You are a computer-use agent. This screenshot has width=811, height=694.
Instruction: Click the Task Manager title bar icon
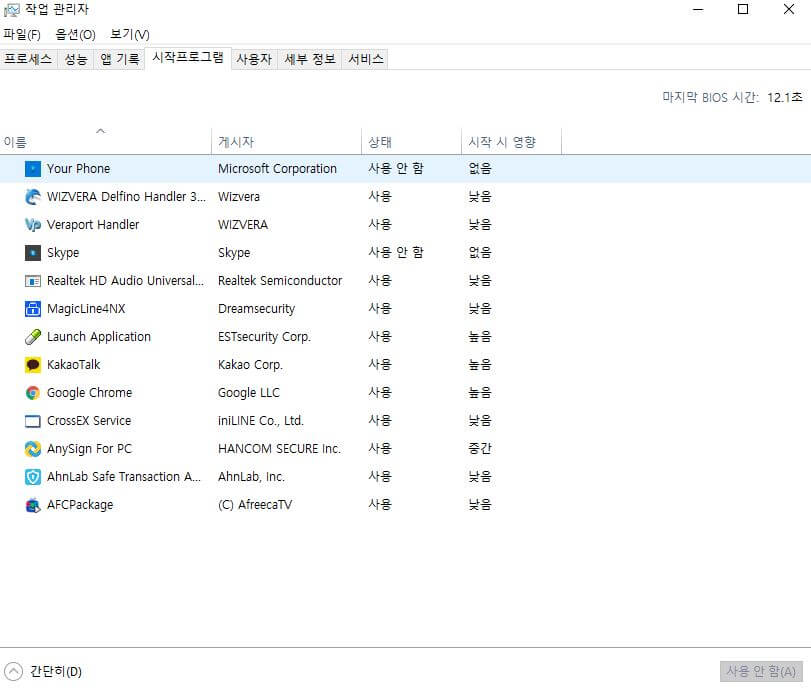[11, 10]
